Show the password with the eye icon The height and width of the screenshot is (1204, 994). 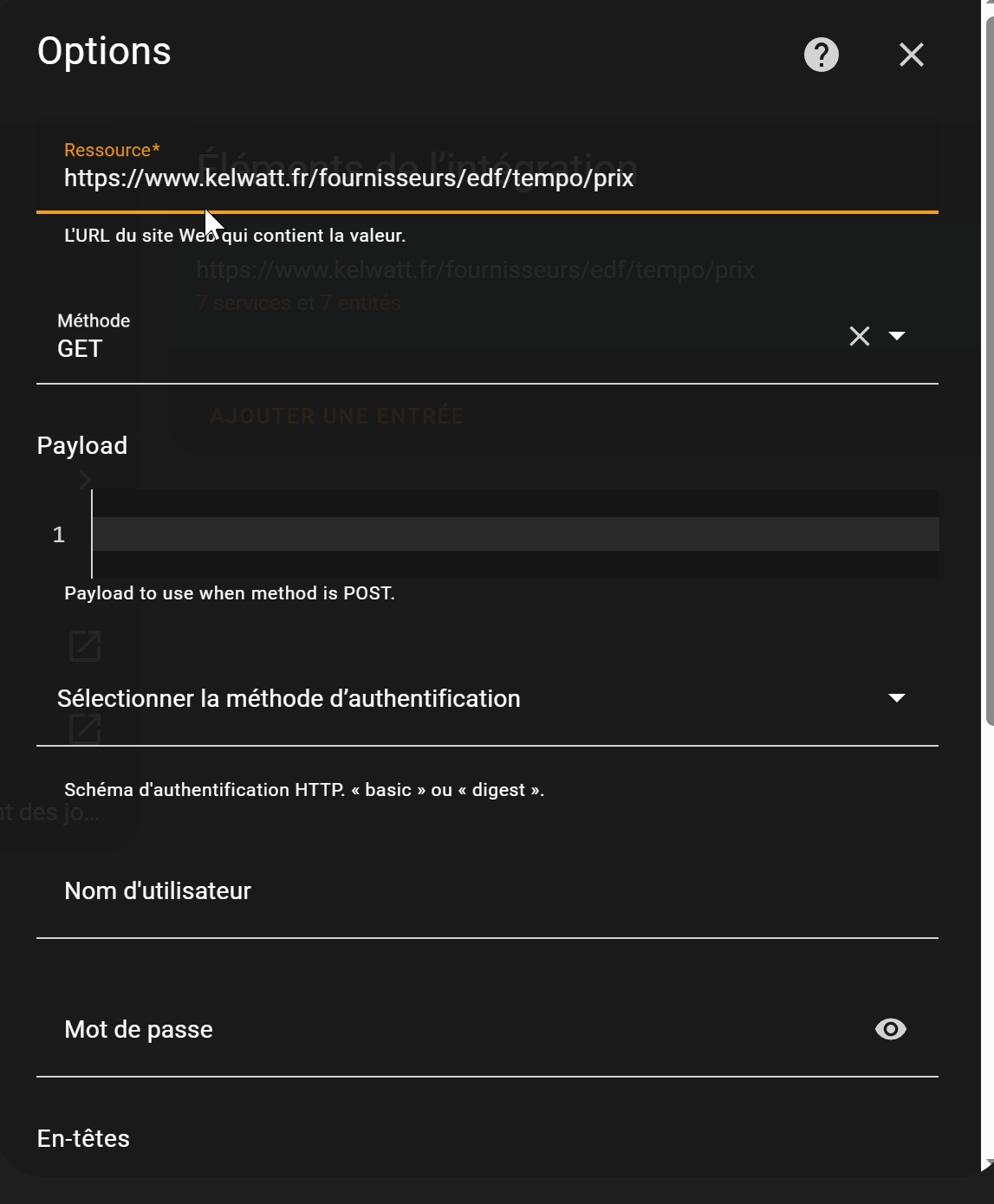tap(890, 1029)
